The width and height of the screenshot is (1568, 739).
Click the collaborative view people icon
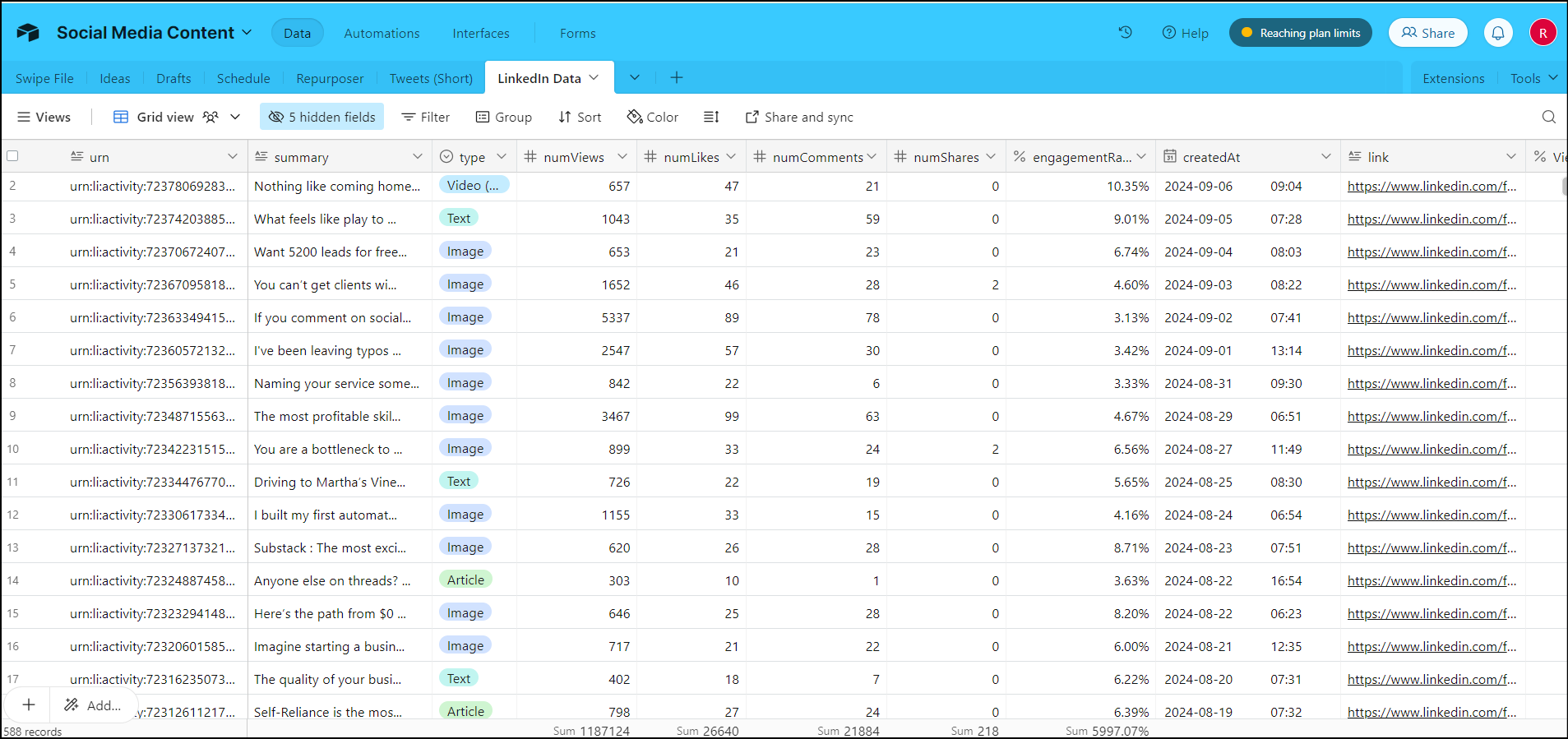[210, 117]
